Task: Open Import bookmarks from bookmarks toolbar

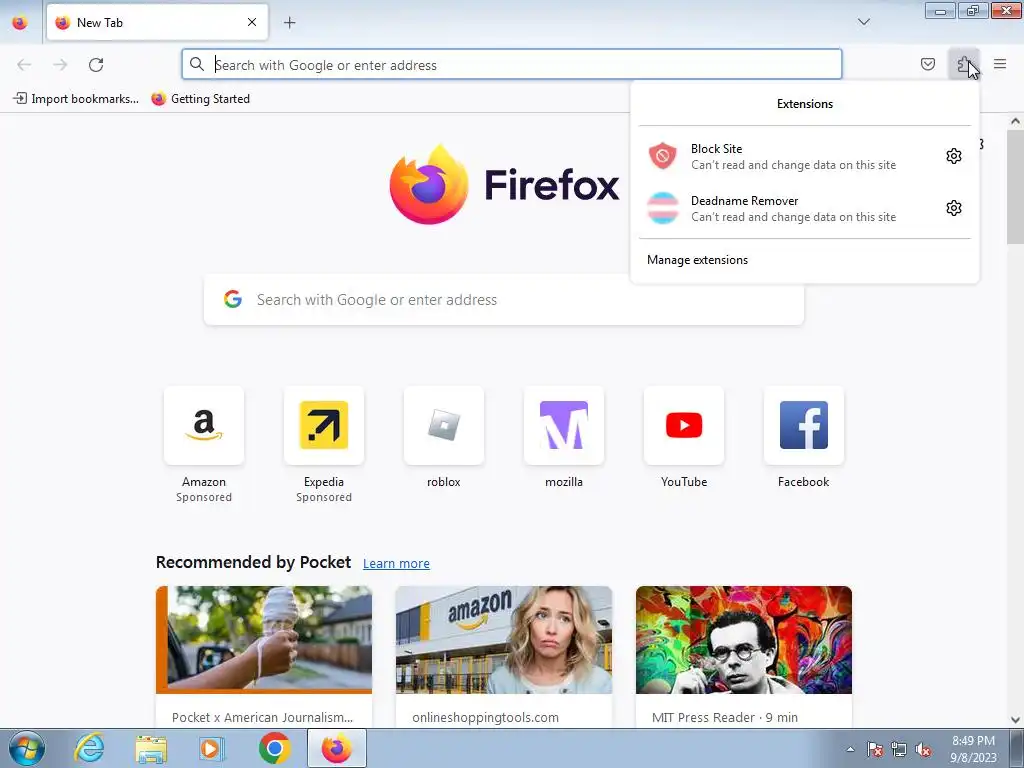Action: [x=76, y=99]
